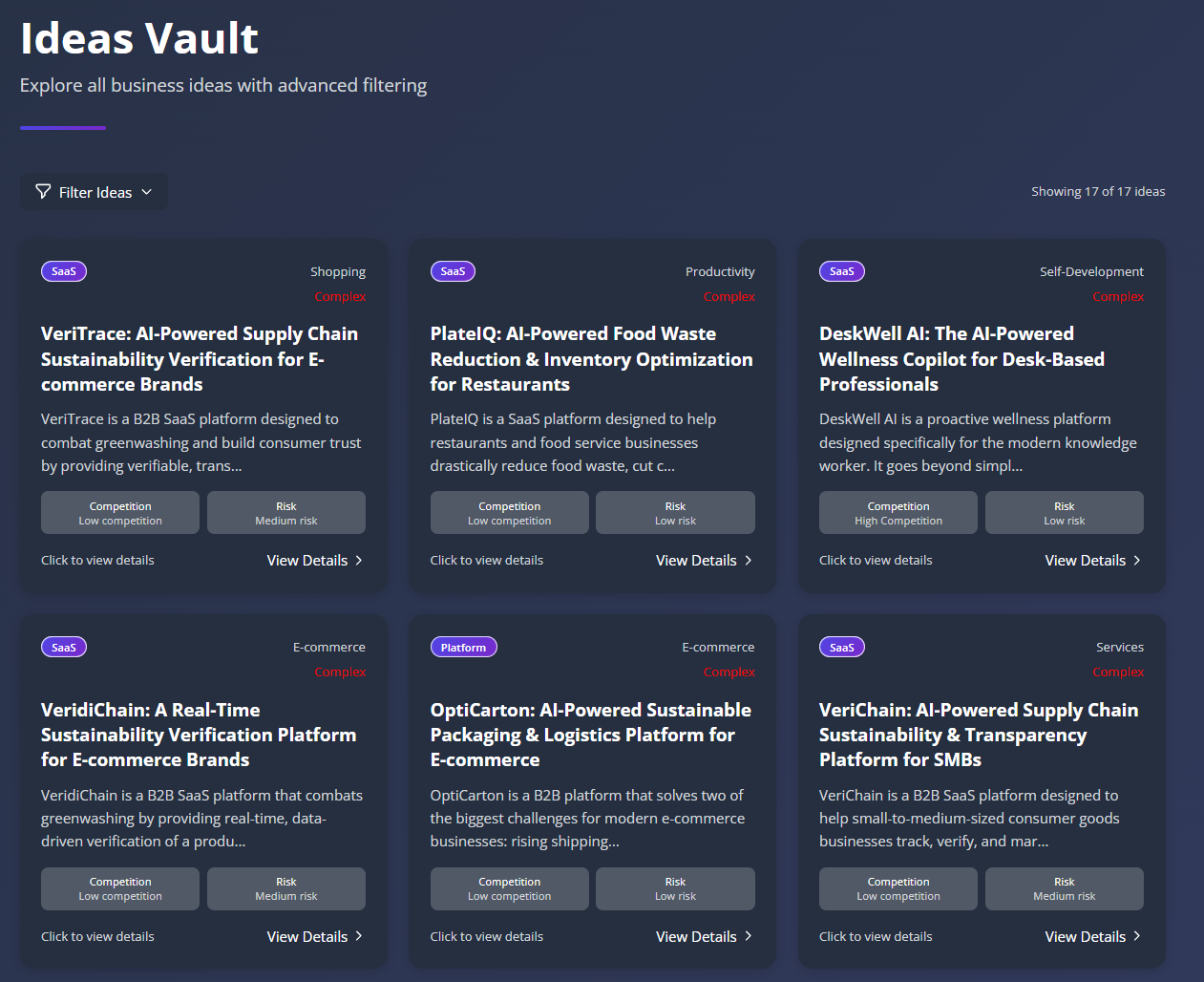Select the Competition box on VeriTrace card
The image size is (1204, 982).
click(x=120, y=513)
